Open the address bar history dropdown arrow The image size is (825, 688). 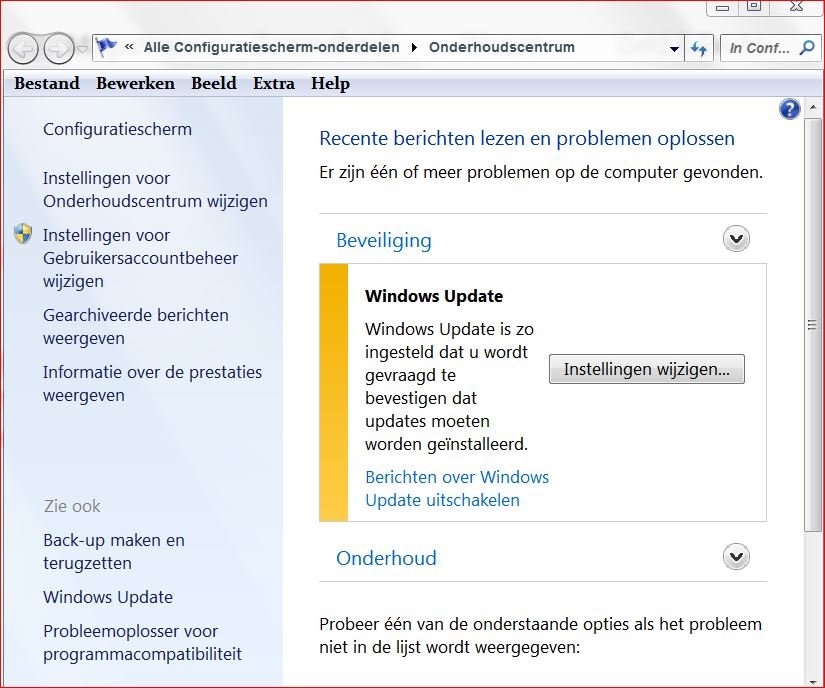click(674, 48)
